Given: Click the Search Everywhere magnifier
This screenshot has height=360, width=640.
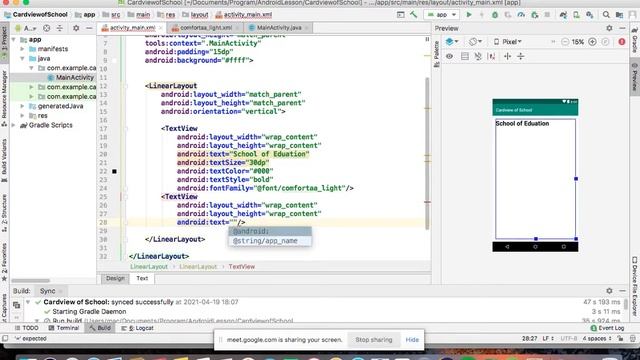Looking at the screenshot, I should coord(606,15).
